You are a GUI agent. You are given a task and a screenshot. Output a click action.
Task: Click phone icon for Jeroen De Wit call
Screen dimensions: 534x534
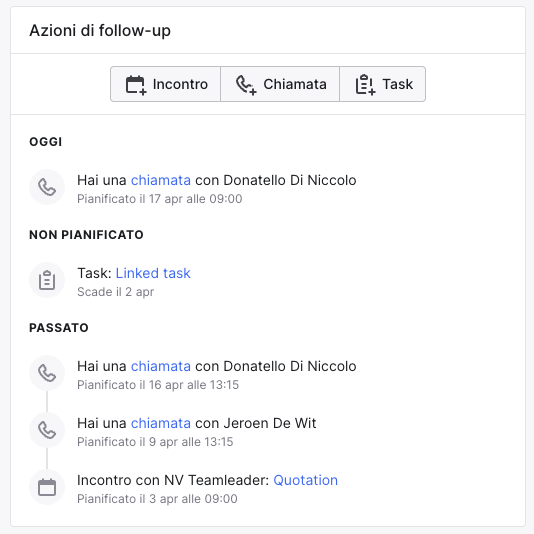point(47,430)
